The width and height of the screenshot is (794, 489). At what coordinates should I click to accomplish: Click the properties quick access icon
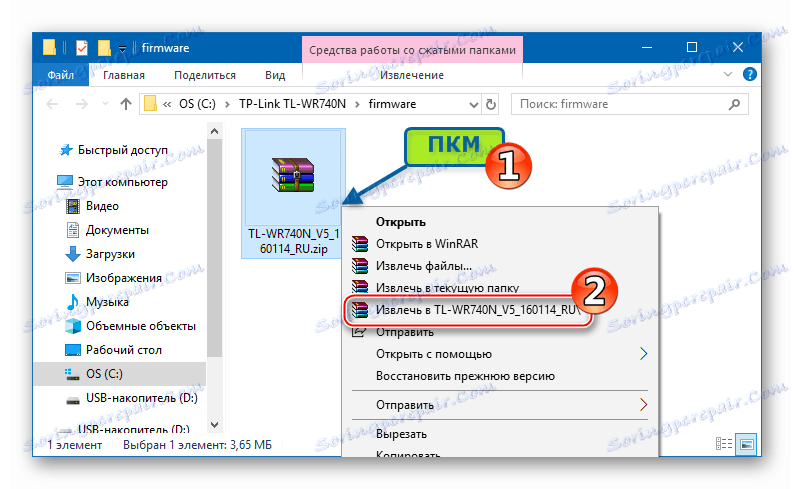coord(82,48)
